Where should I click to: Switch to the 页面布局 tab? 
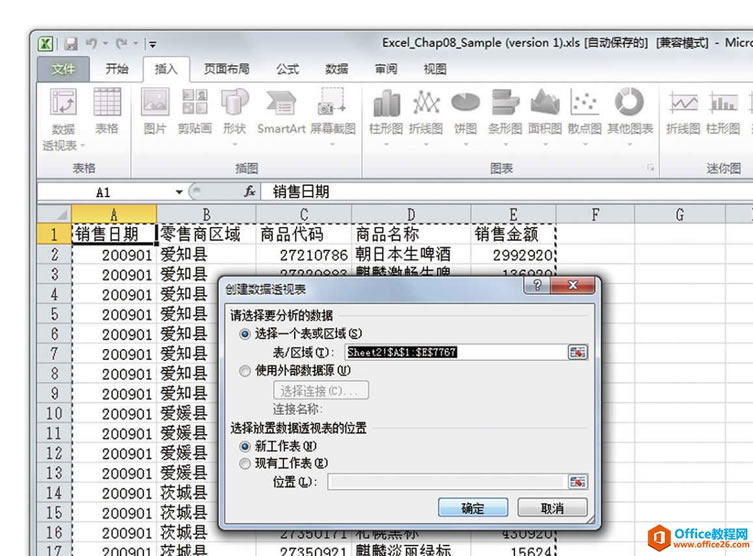[x=227, y=69]
